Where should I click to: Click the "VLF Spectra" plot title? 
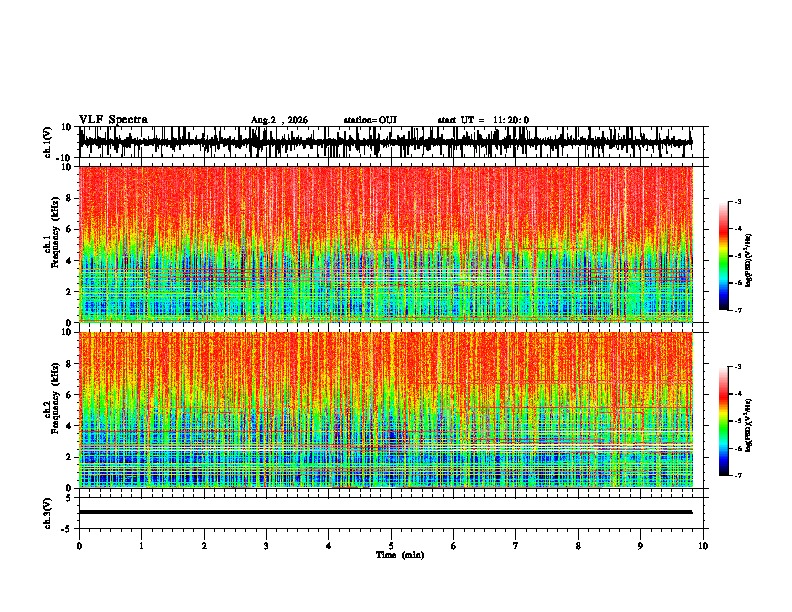(113, 119)
